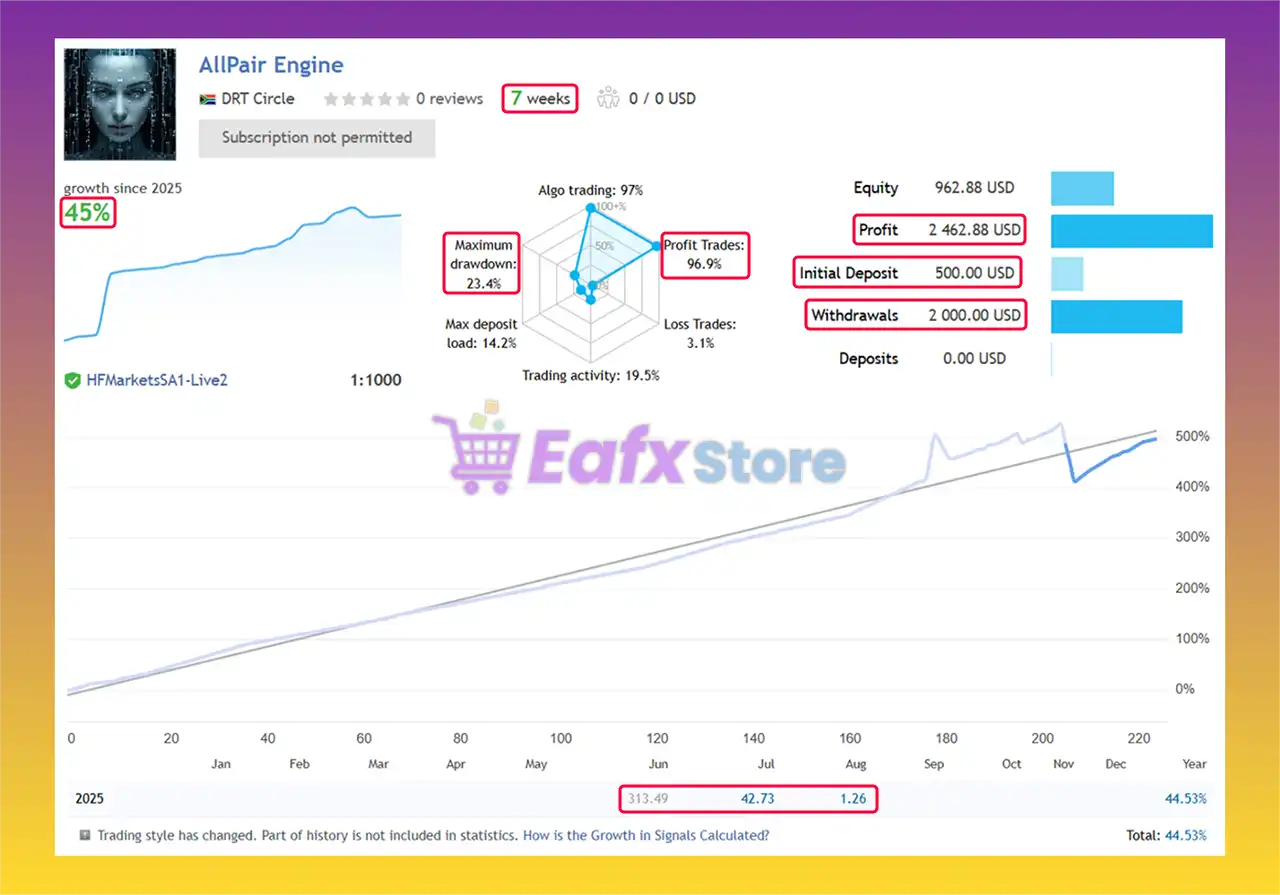Click the radar chart top vertex point
This screenshot has width=1280, height=895.
point(590,208)
